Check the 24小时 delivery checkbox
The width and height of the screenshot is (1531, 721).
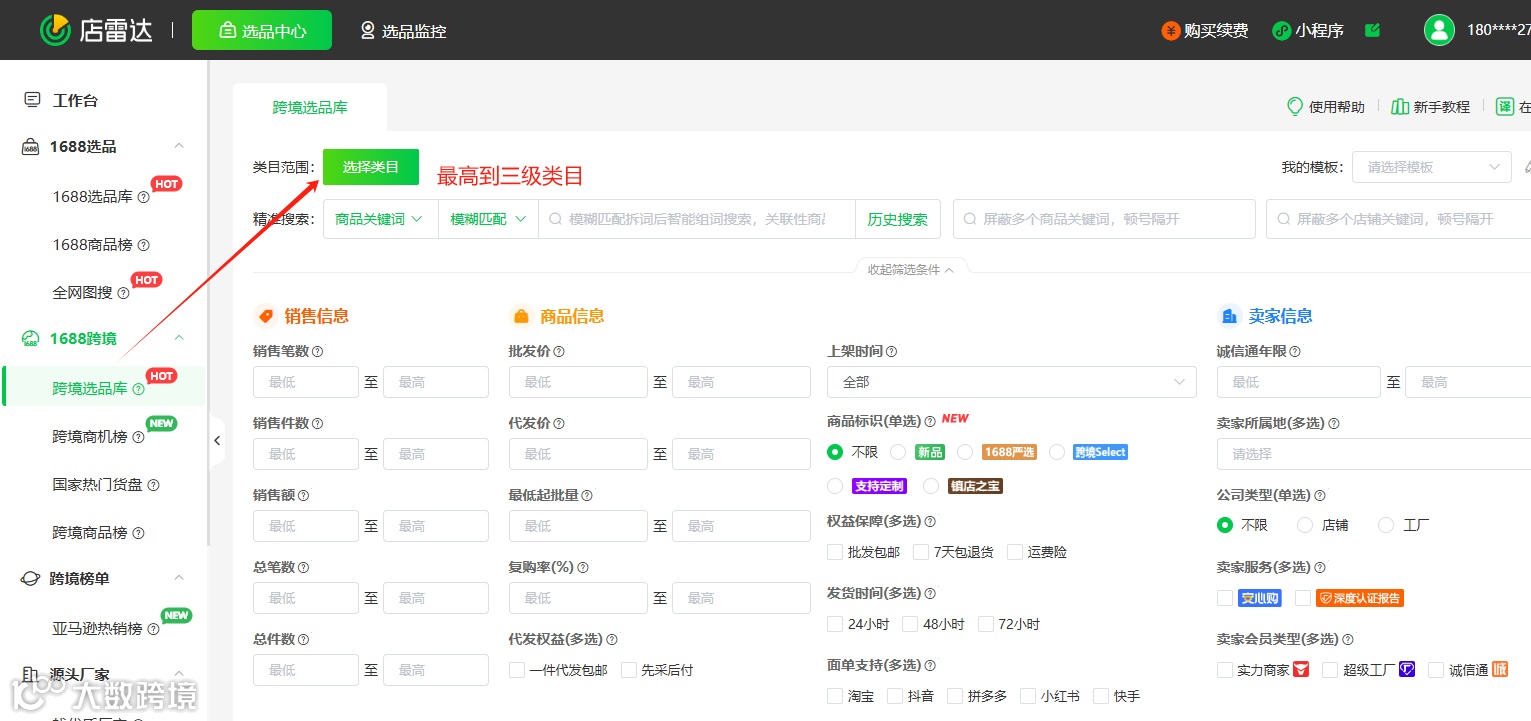click(x=835, y=624)
